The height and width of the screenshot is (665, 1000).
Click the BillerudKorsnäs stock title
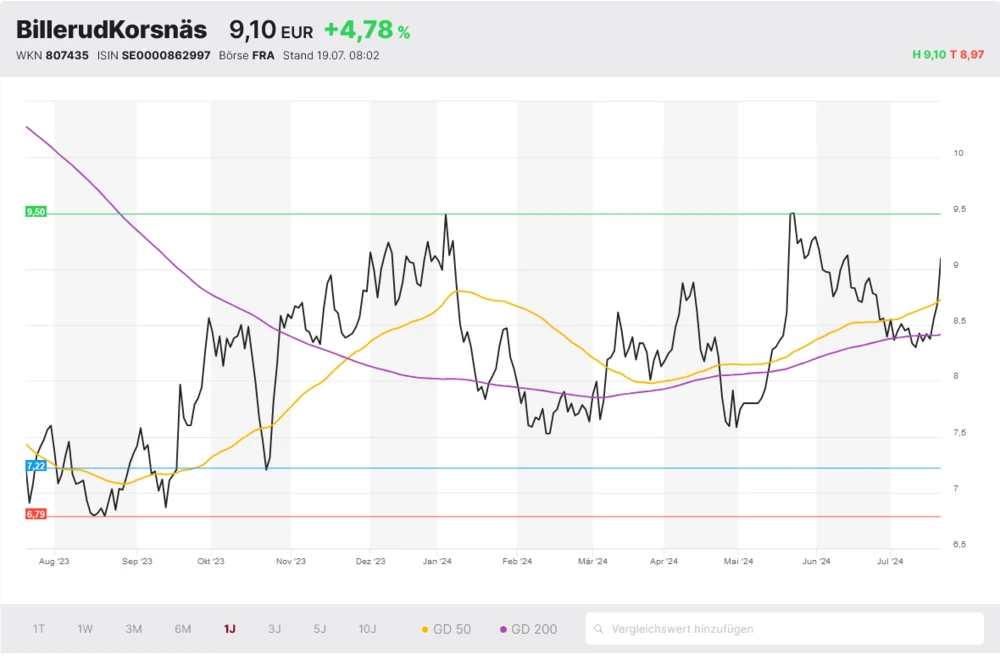click(112, 30)
